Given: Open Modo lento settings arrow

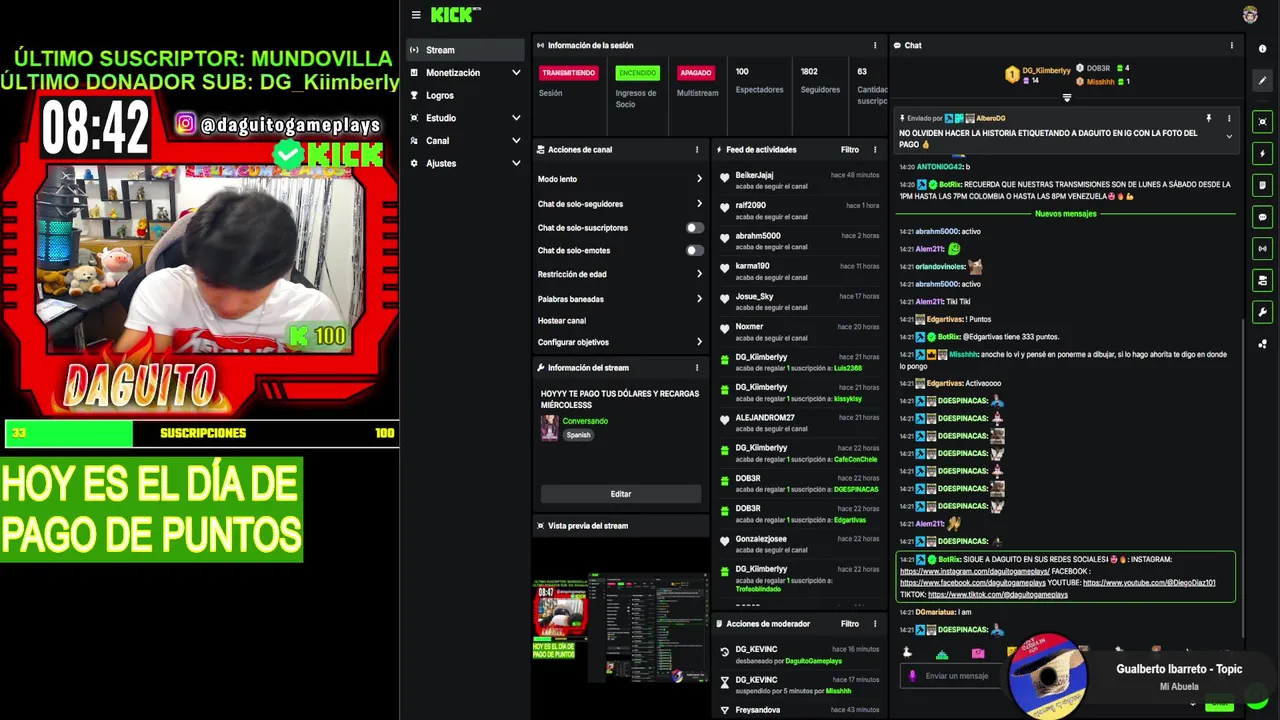Looking at the screenshot, I should (x=699, y=179).
